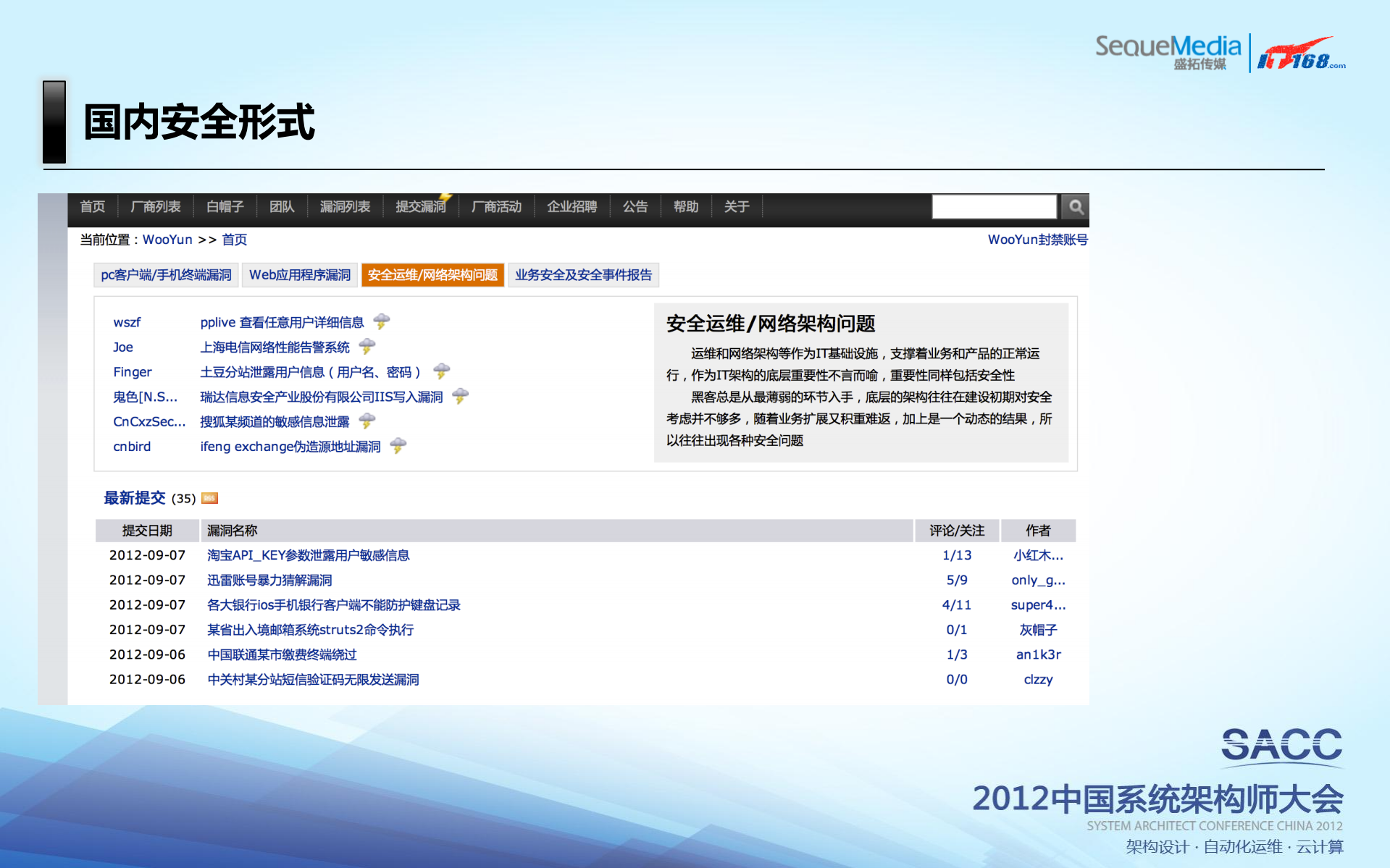Open author profile an1k3r
Viewport: 1390px width, 868px height.
1038,654
